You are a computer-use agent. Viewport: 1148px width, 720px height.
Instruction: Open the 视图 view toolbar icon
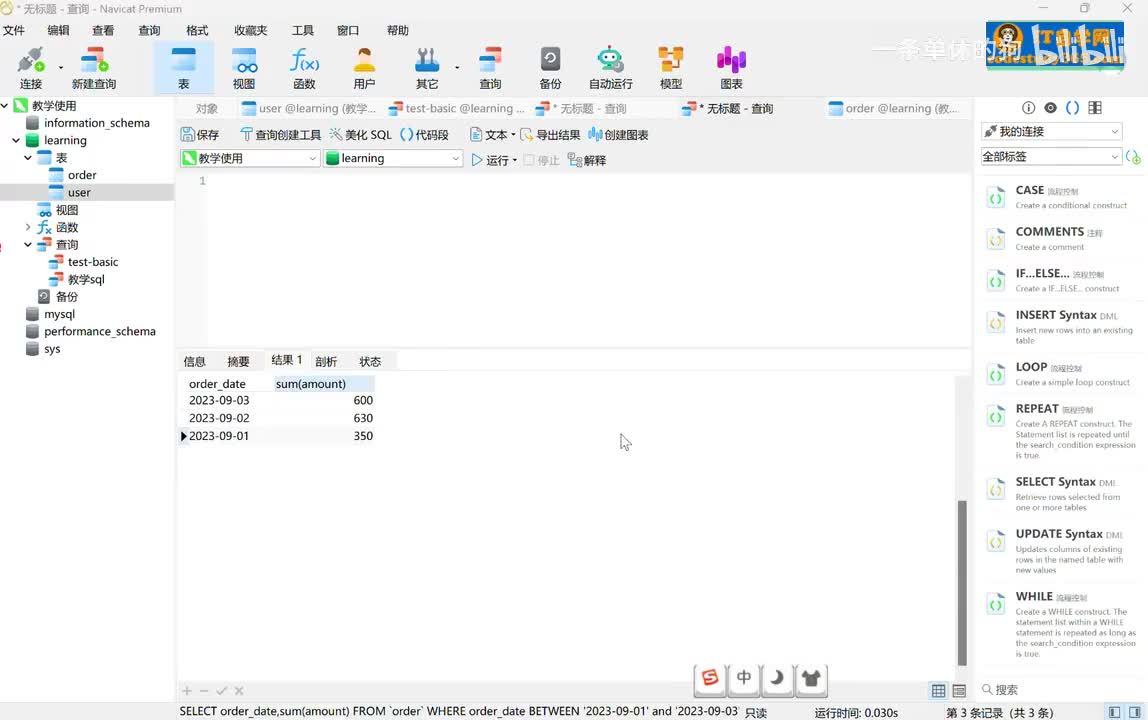(x=244, y=67)
